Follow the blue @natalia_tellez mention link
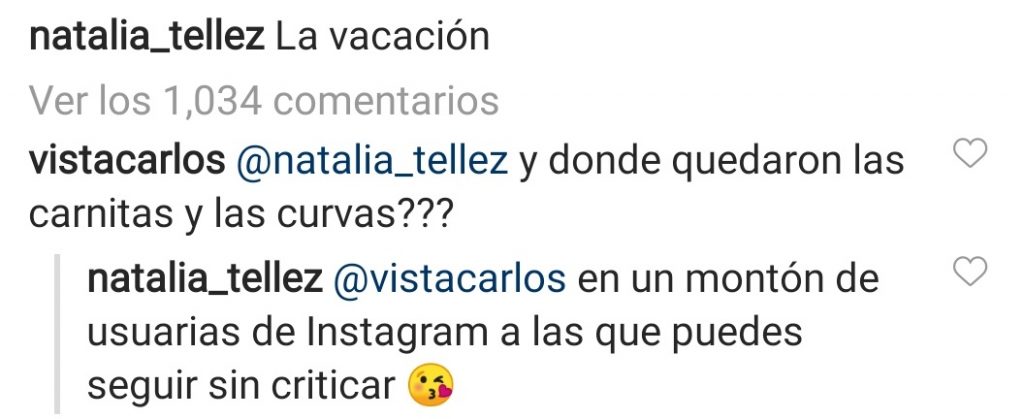The height and width of the screenshot is (419, 1024). [x=372, y=161]
